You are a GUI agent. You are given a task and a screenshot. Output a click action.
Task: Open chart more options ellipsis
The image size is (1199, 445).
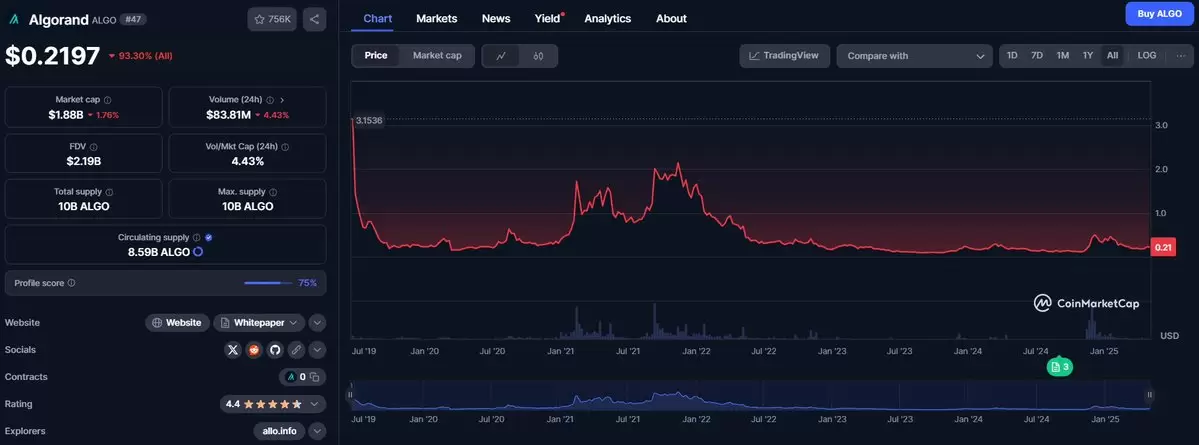1181,56
